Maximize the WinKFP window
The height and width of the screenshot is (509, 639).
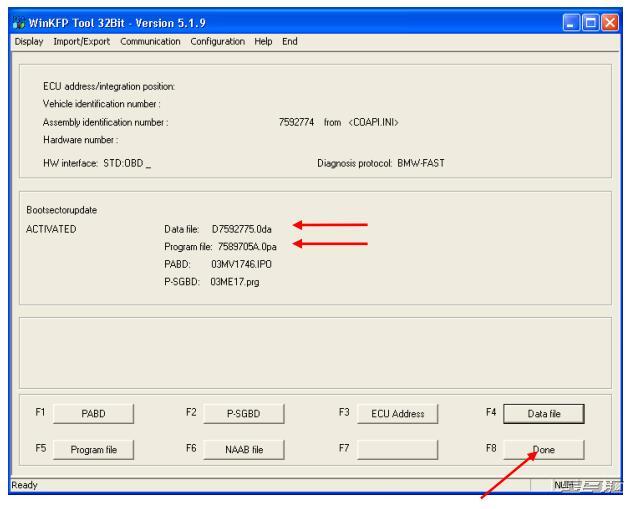(591, 22)
